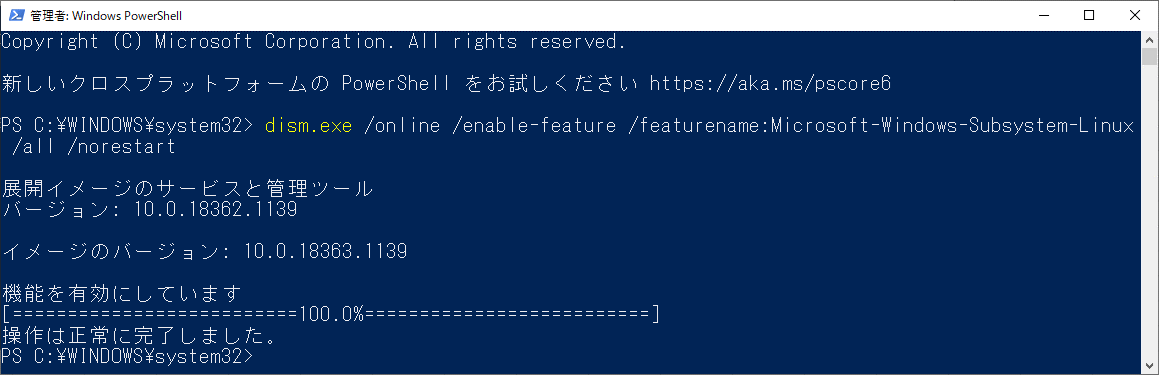Click the https://aka.ms/pscore6 URL

(x=769, y=84)
